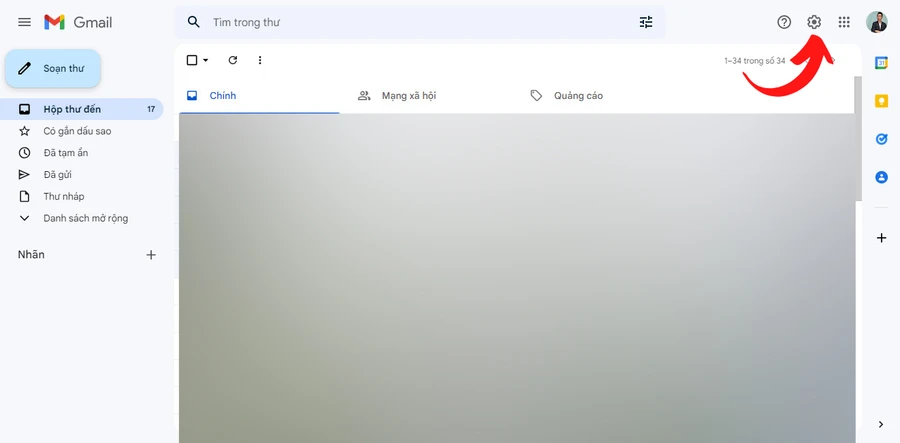Open the Support help icon
The image size is (900, 443).
click(784, 22)
